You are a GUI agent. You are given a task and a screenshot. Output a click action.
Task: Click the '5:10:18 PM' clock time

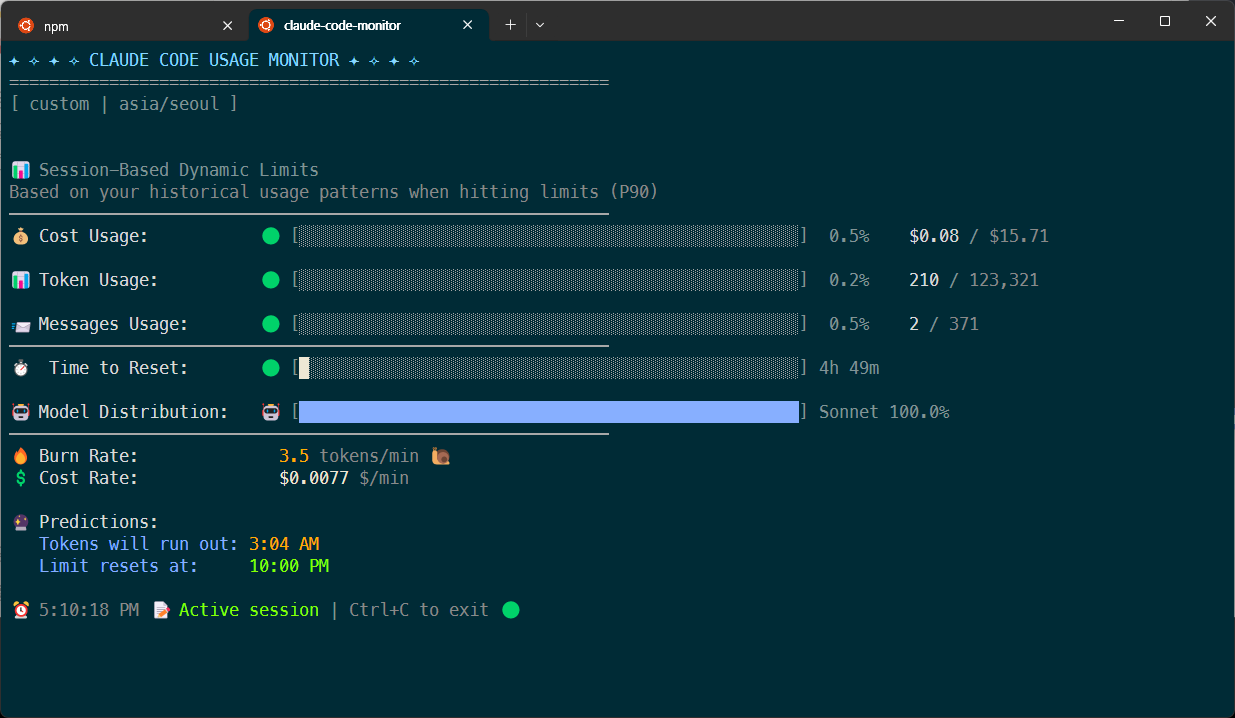pos(89,610)
